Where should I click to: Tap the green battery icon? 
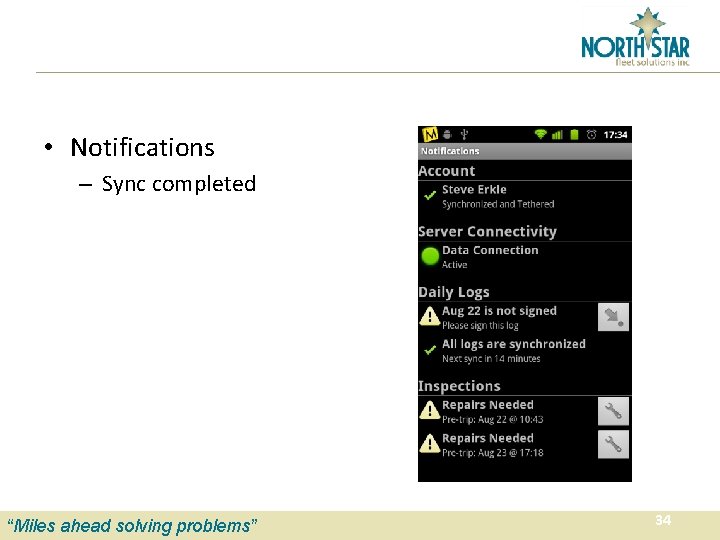click(x=574, y=135)
